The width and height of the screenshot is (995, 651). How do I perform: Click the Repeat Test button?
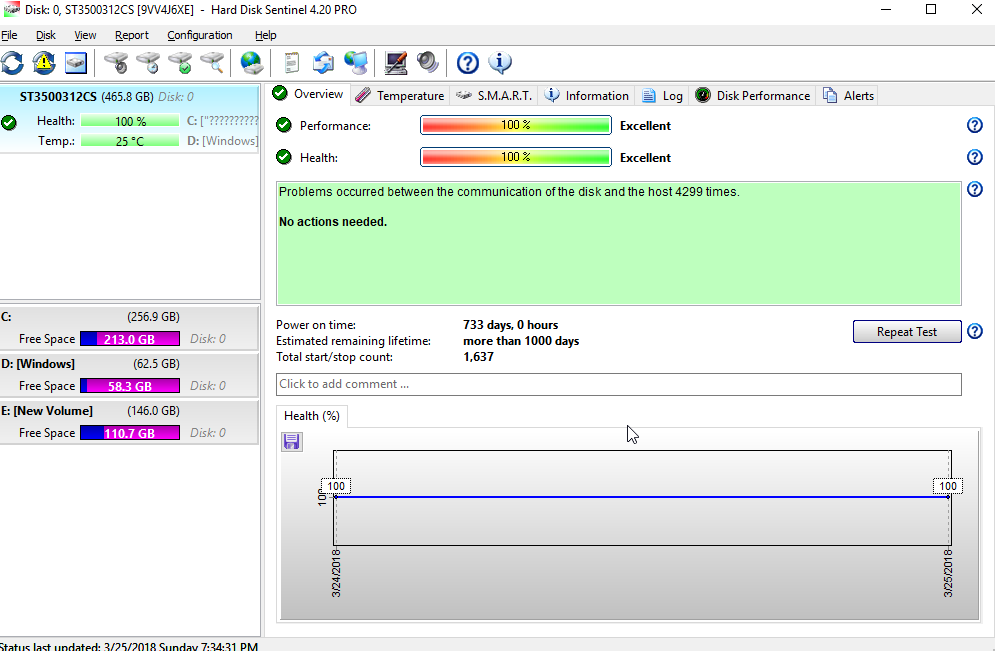(x=907, y=332)
